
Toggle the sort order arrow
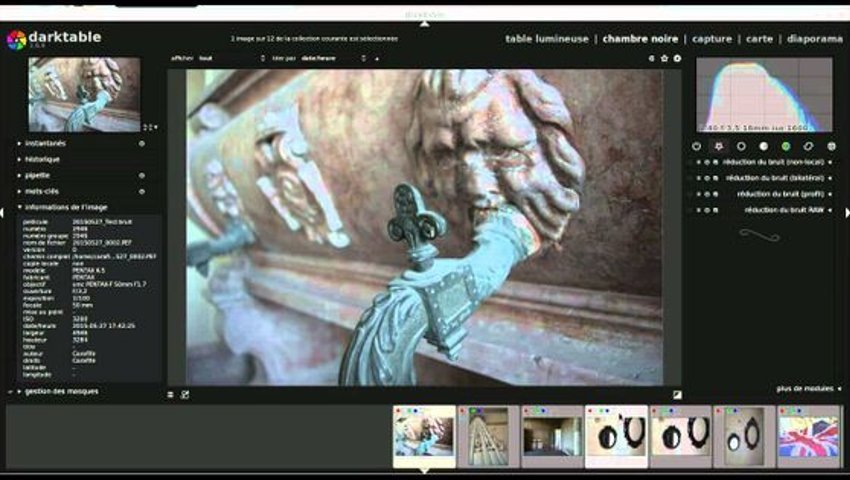click(377, 58)
